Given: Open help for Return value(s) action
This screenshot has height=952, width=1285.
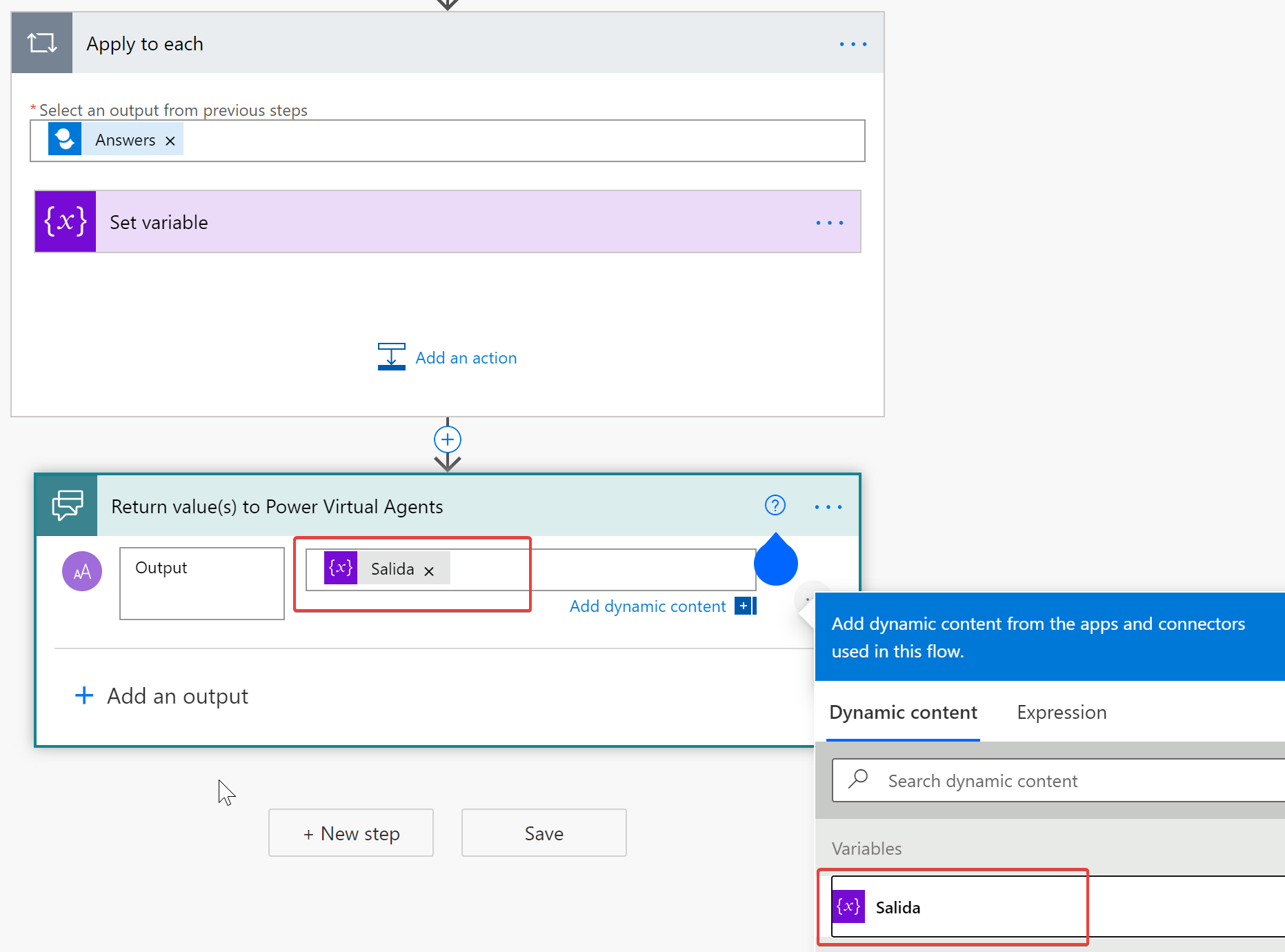Looking at the screenshot, I should coord(775,506).
